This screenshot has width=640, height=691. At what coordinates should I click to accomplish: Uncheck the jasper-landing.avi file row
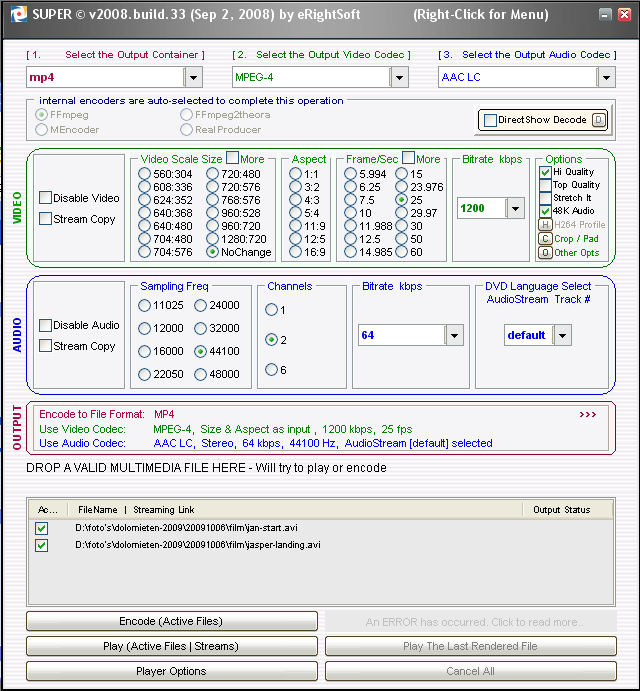pyautogui.click(x=42, y=545)
